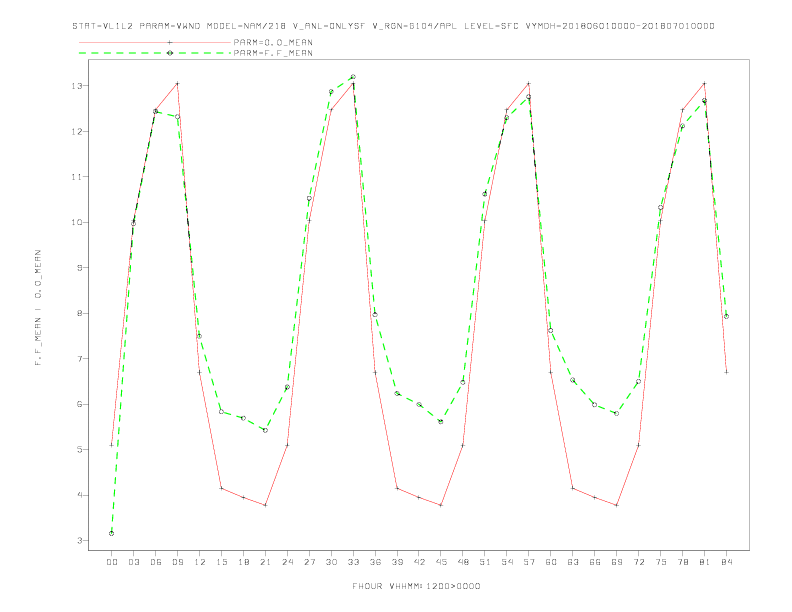
Task: Select the PARM=F.F_MEAN legend label
Action: 273,53
